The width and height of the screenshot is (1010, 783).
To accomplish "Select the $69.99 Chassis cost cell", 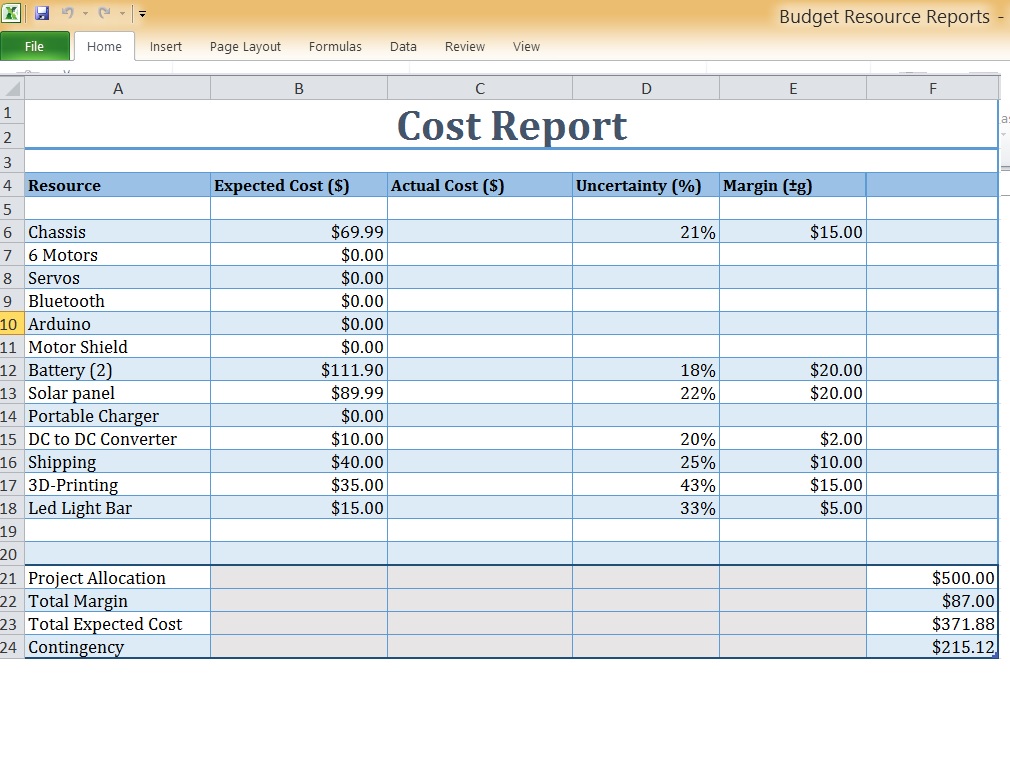I will pos(299,232).
